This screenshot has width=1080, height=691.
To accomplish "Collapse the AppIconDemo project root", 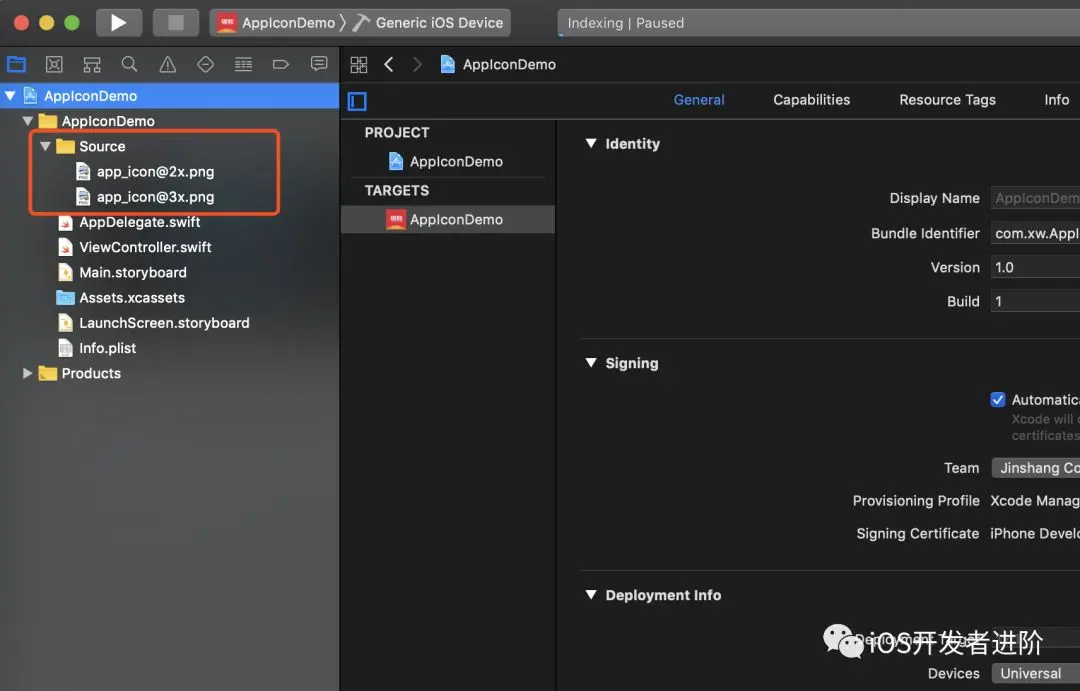I will 10,96.
